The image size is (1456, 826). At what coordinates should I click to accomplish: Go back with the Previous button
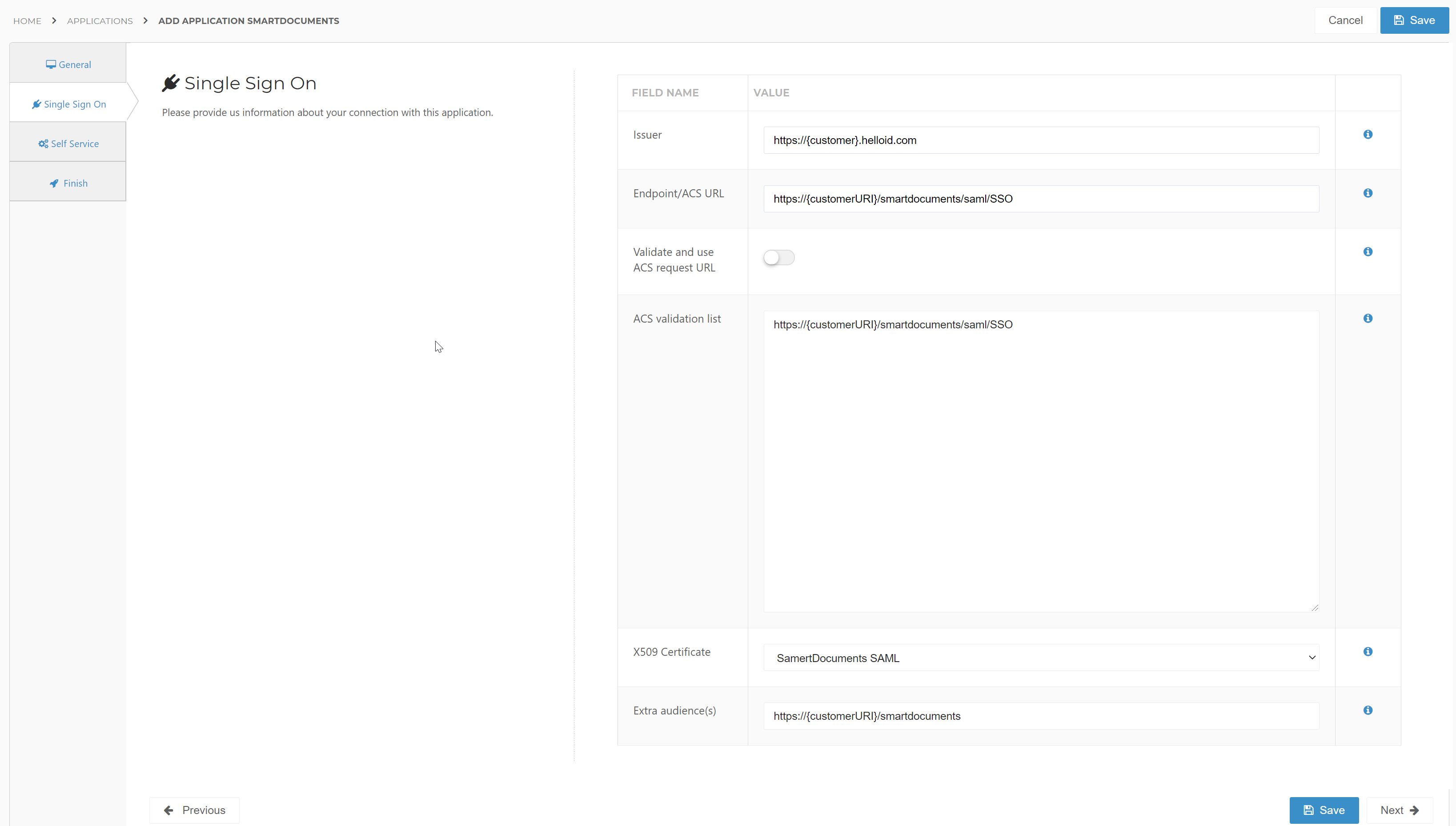[194, 810]
